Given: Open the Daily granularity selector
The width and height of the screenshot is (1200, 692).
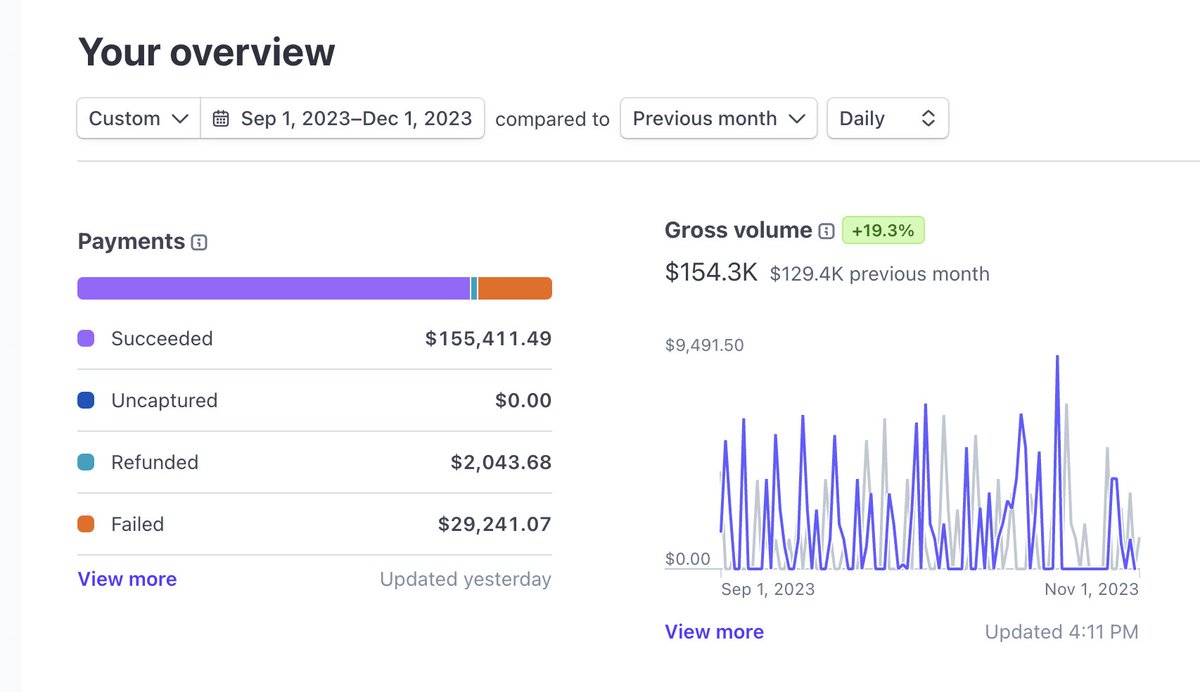Looking at the screenshot, I should [887, 117].
